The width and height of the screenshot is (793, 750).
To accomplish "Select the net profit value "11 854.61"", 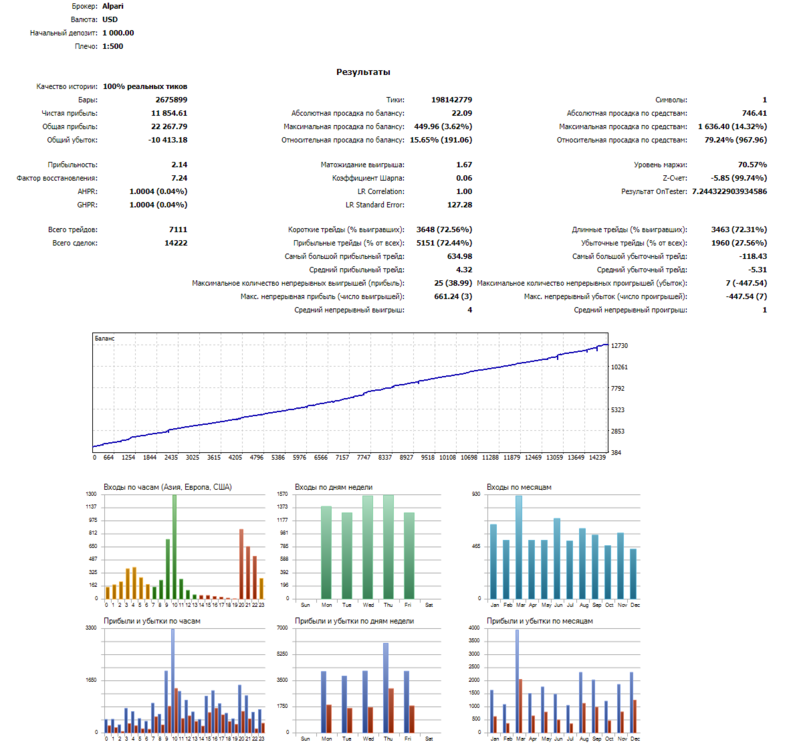I will click(x=169, y=113).
